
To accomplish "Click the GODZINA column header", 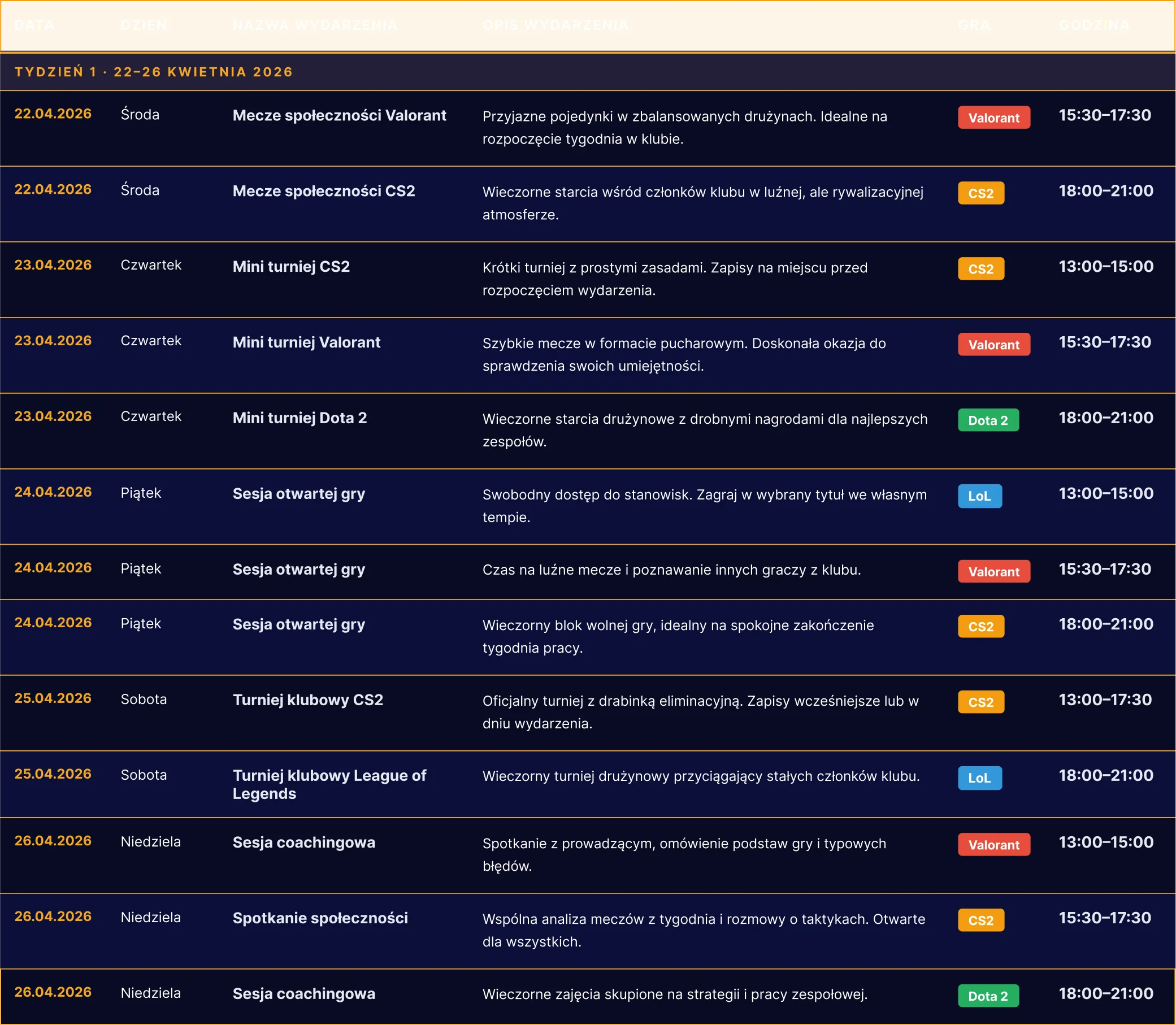I will click(x=1094, y=25).
